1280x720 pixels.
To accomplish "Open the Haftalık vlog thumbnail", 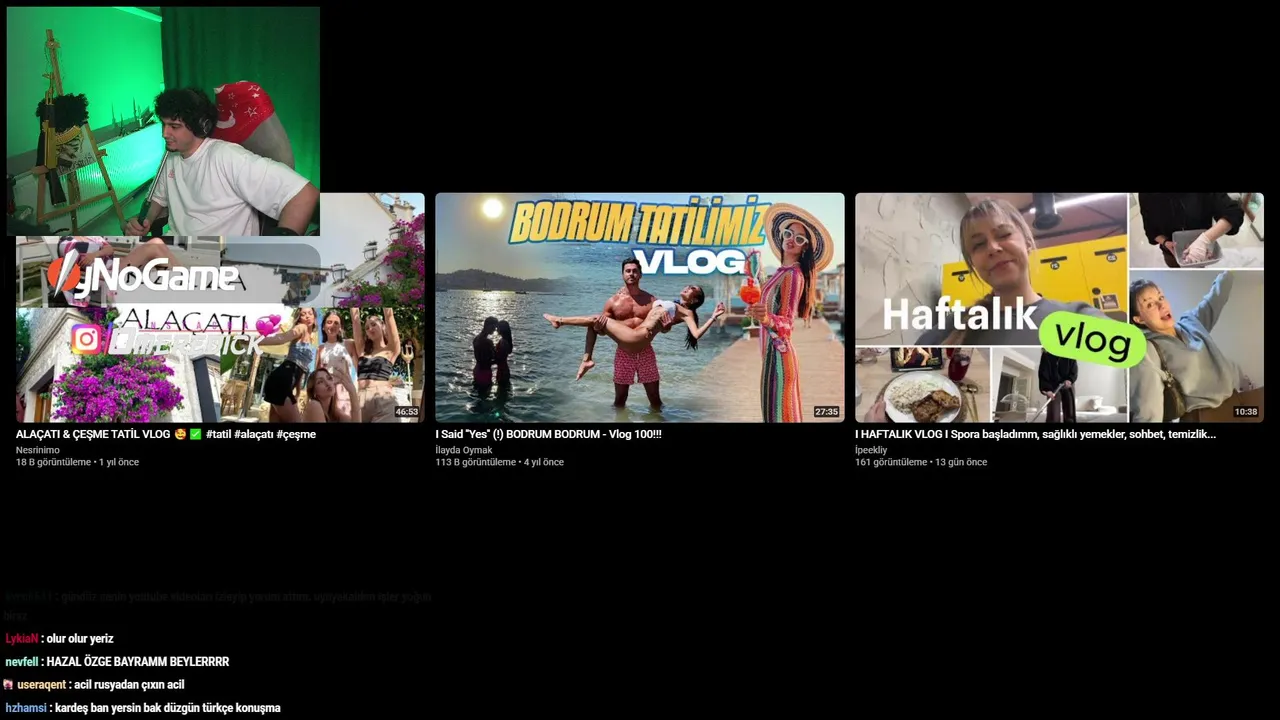I will [1059, 307].
